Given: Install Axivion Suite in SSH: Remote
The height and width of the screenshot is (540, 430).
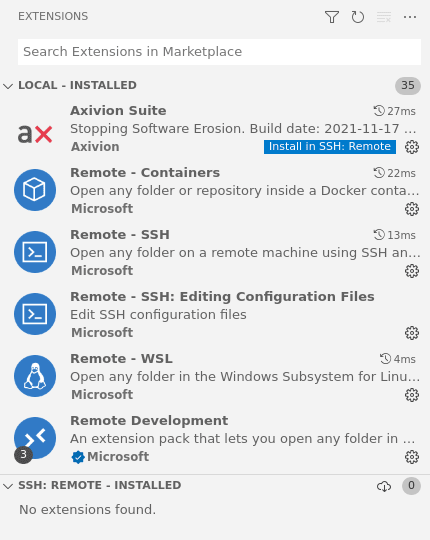Looking at the screenshot, I should [x=330, y=146].
